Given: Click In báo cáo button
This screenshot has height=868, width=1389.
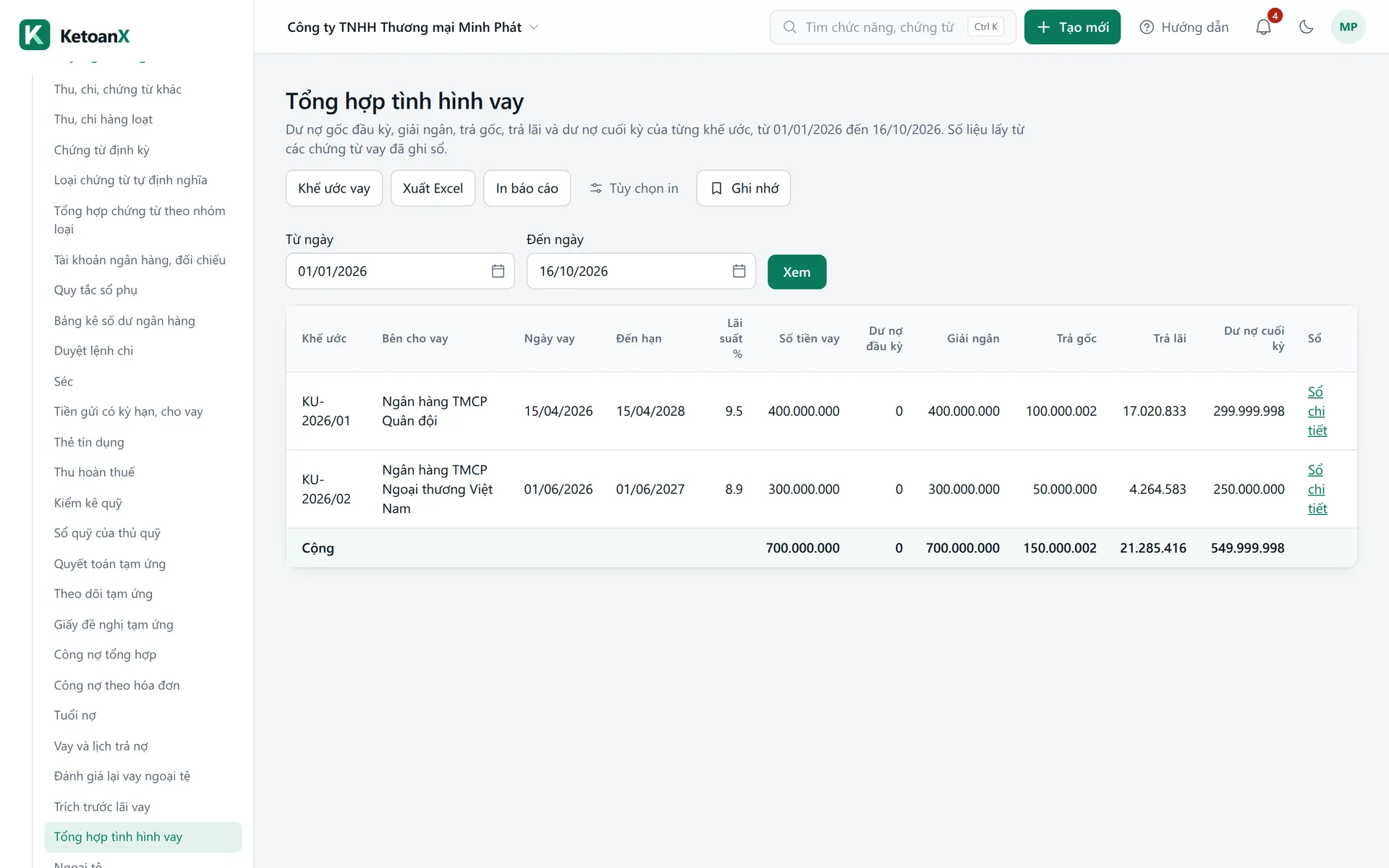Looking at the screenshot, I should pyautogui.click(x=527, y=188).
